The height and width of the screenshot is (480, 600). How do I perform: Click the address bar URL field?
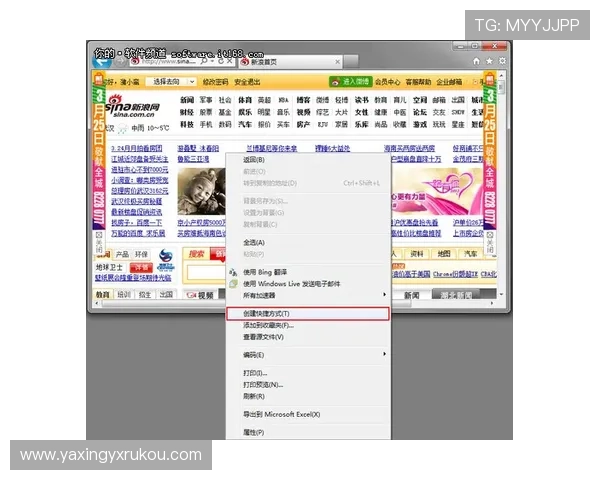[x=171, y=61]
